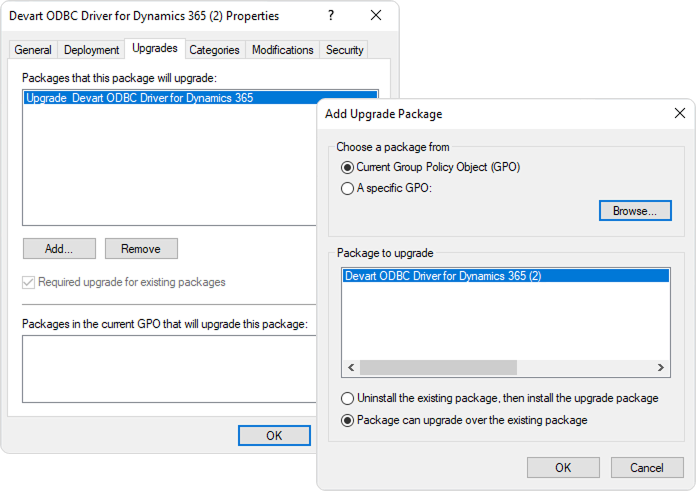Select 'Upgrade Devart ODBC Driver for Dynamics 365' entry
The width and height of the screenshot is (696, 497).
click(170, 98)
